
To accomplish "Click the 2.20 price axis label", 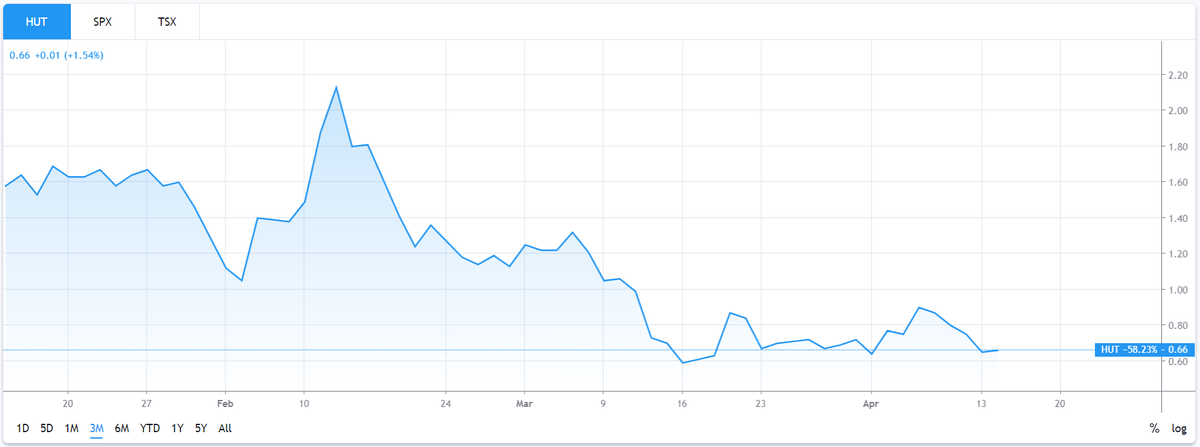I will coord(1177,75).
